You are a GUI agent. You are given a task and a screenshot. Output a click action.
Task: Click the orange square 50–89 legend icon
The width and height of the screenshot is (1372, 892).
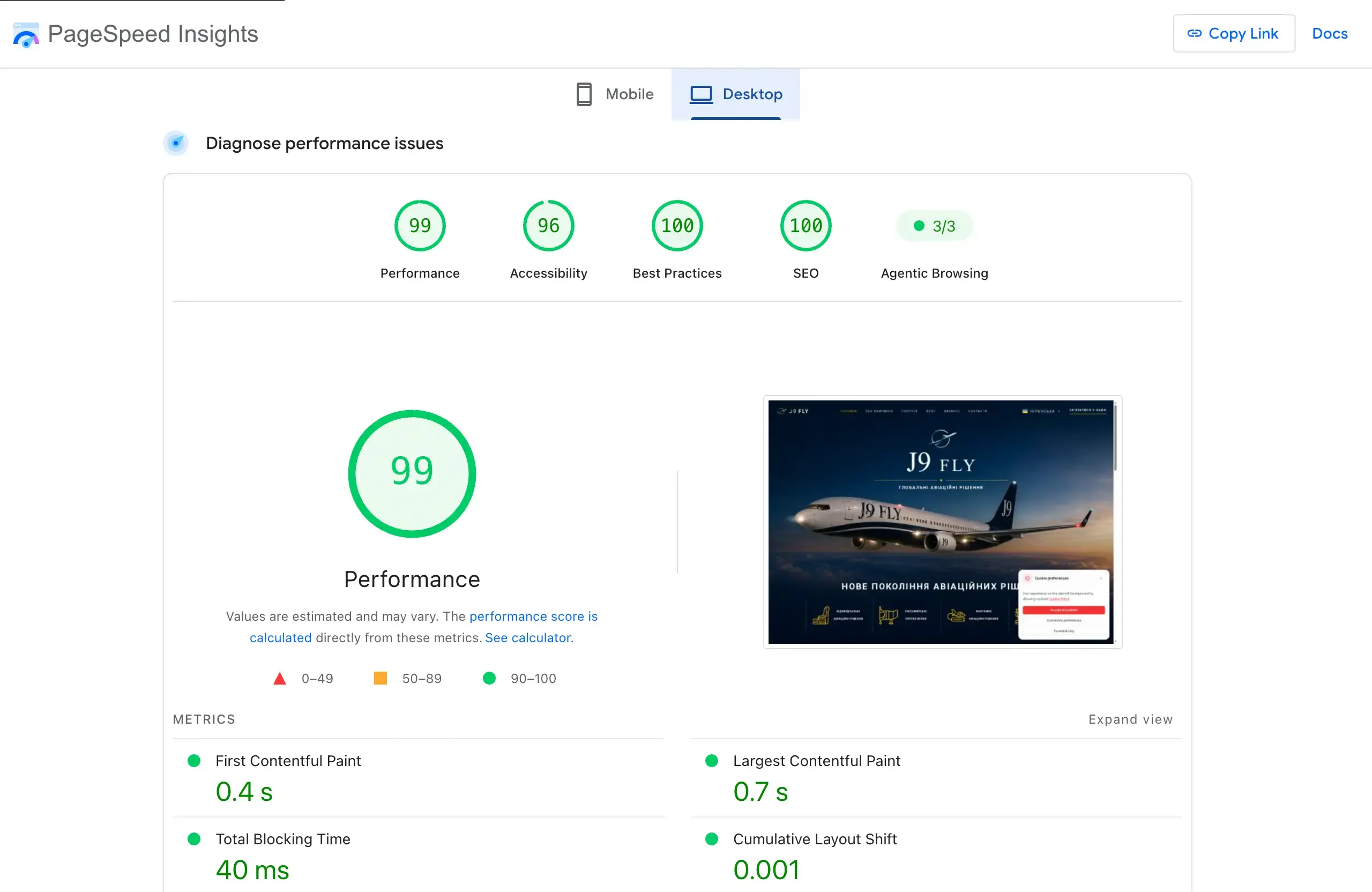381,678
